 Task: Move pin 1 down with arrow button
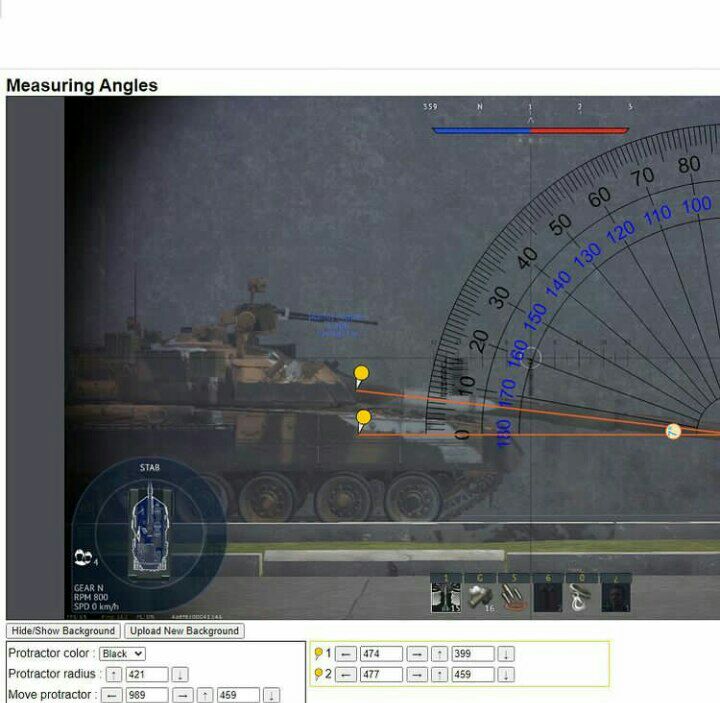pos(506,653)
